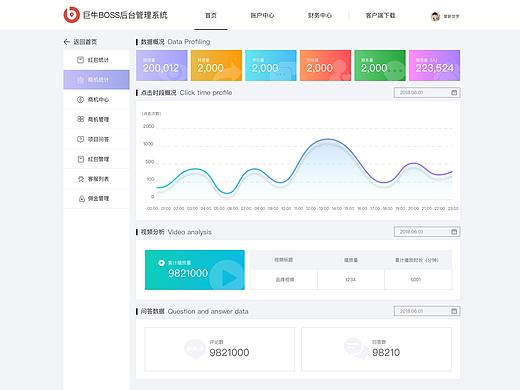Viewport: 520px width, 390px height.
Task: Click the 客服列表 headset icon in sidebar
Action: 80,179
